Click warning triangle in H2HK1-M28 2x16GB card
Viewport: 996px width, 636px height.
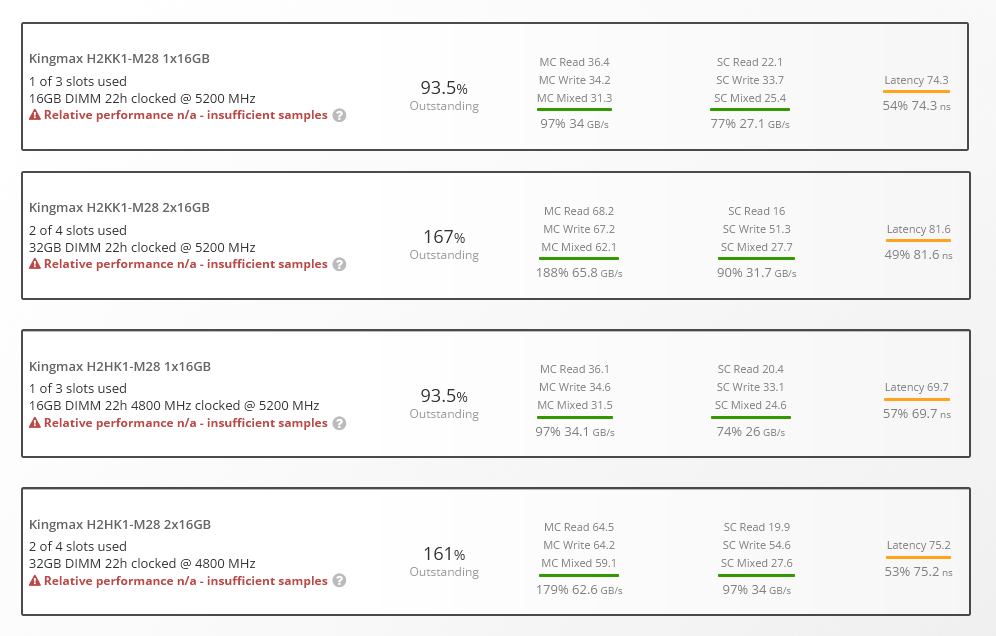35,581
